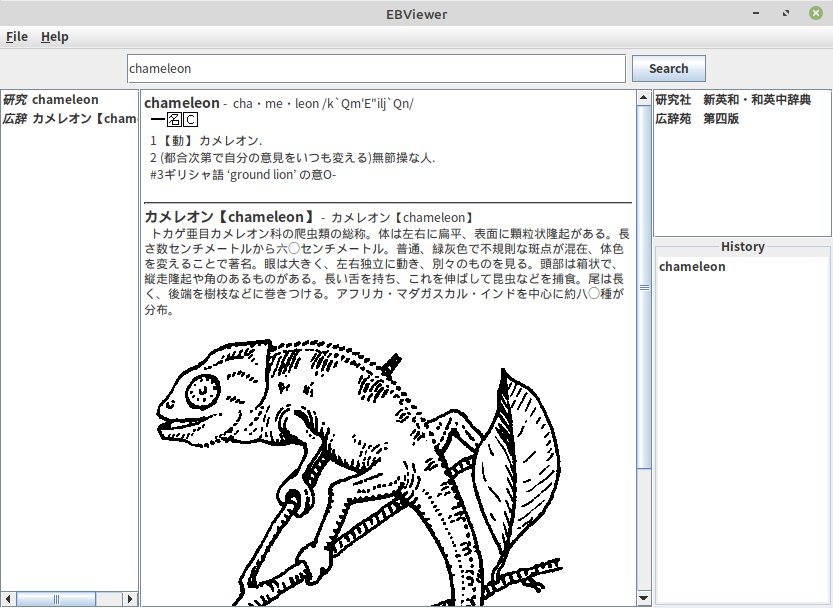Click the History panel label
Screen dimensions: 833x608
click(743, 247)
